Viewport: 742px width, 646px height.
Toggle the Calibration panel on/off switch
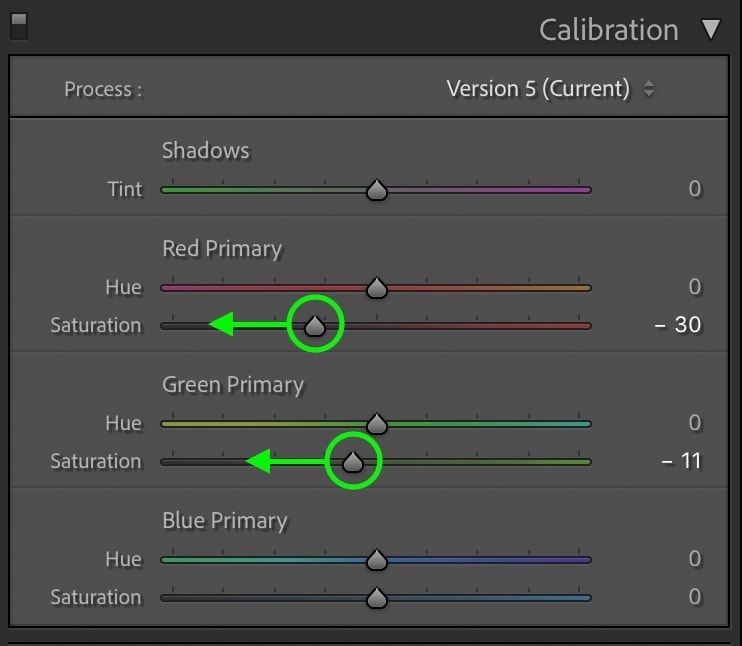[19, 26]
